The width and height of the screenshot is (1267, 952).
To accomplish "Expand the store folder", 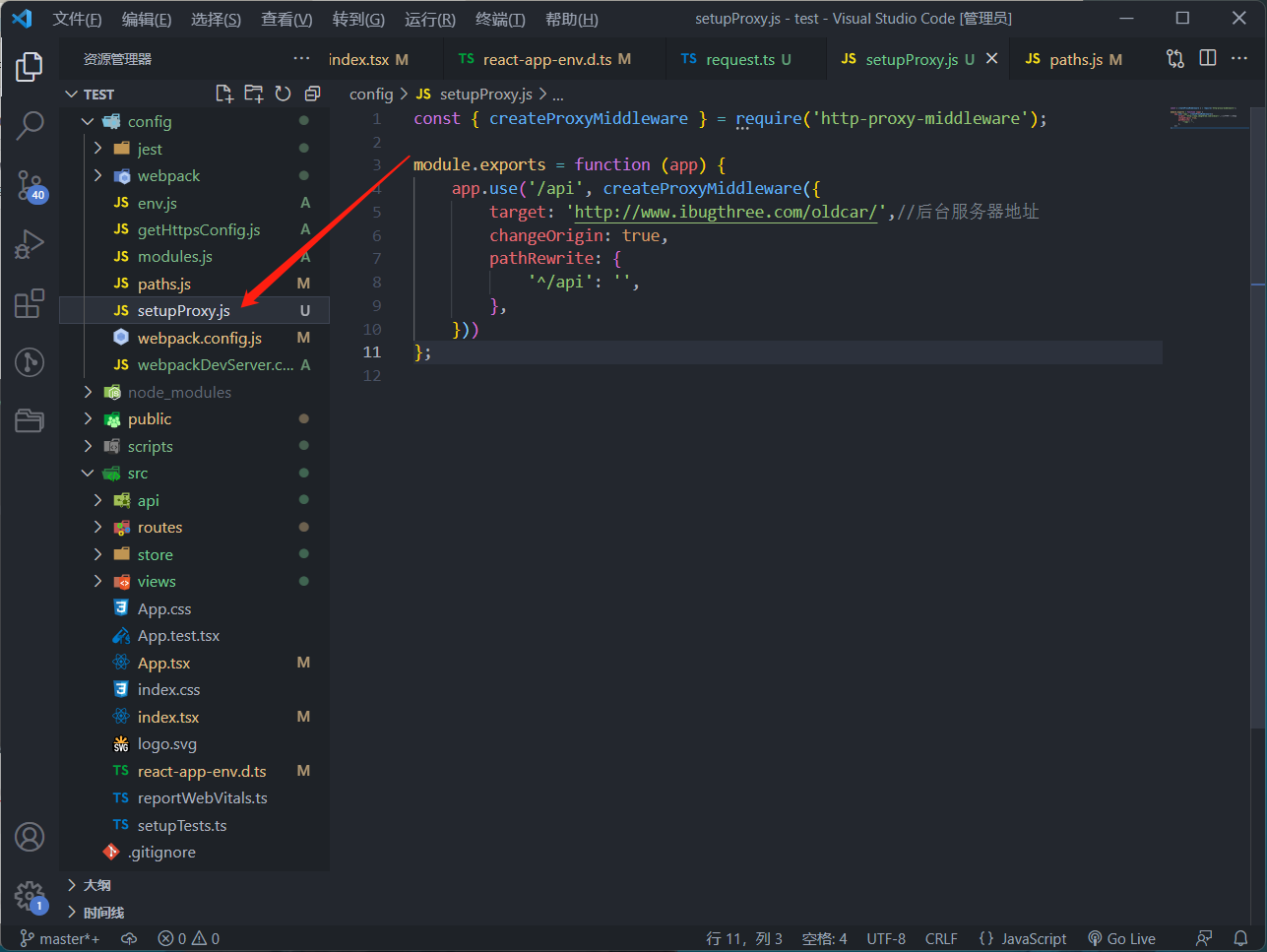I will click(97, 554).
